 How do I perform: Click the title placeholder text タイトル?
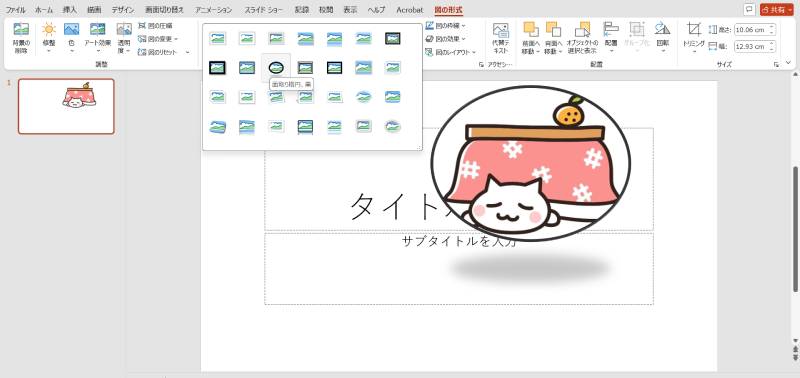[x=393, y=206]
